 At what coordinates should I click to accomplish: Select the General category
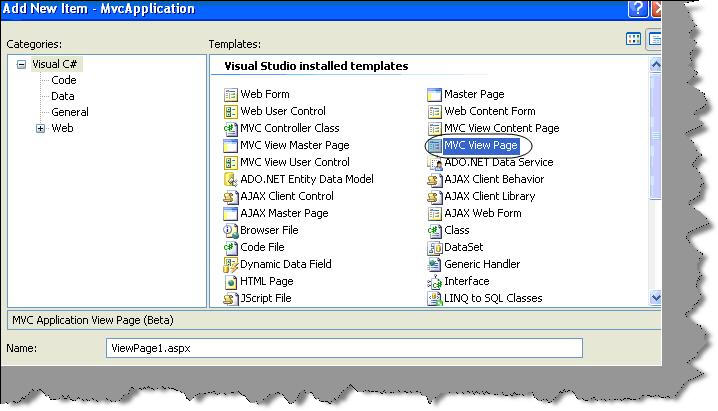click(x=70, y=112)
